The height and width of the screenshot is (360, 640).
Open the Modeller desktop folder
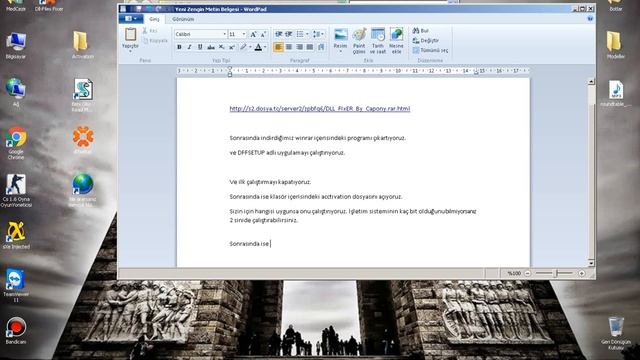point(615,45)
